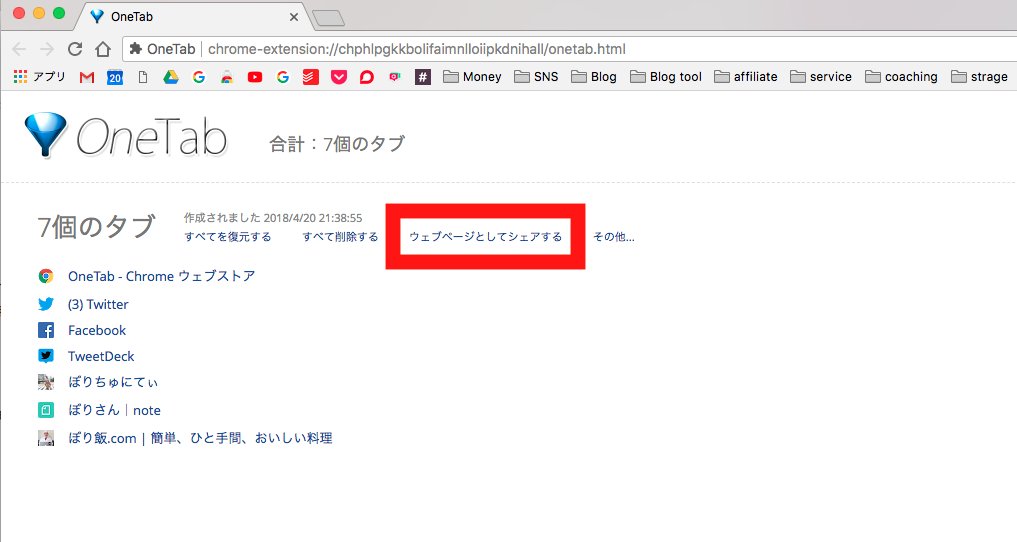
Task: Click the Chrome favicon beside OneTab Web Store entry
Action: (x=46, y=276)
